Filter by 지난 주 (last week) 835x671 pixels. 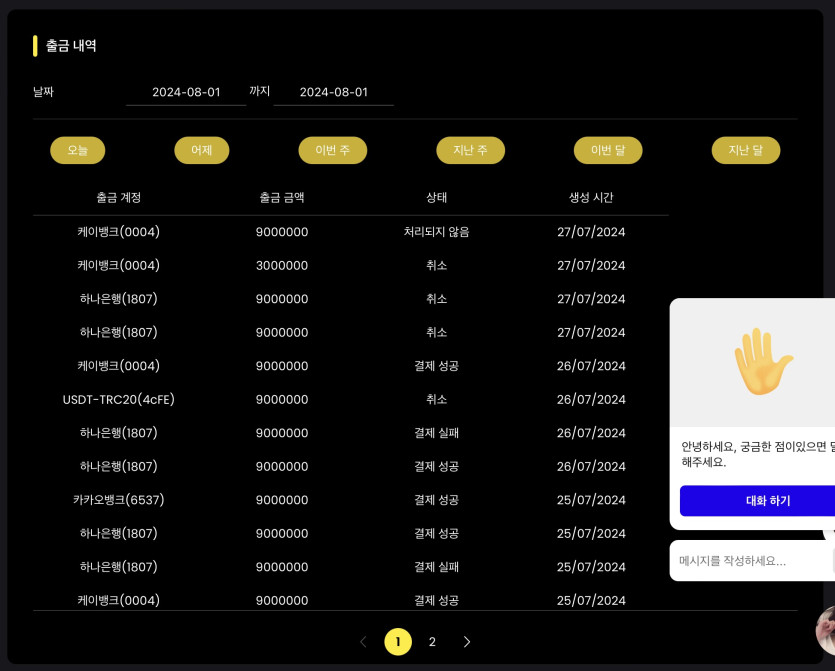pos(471,150)
